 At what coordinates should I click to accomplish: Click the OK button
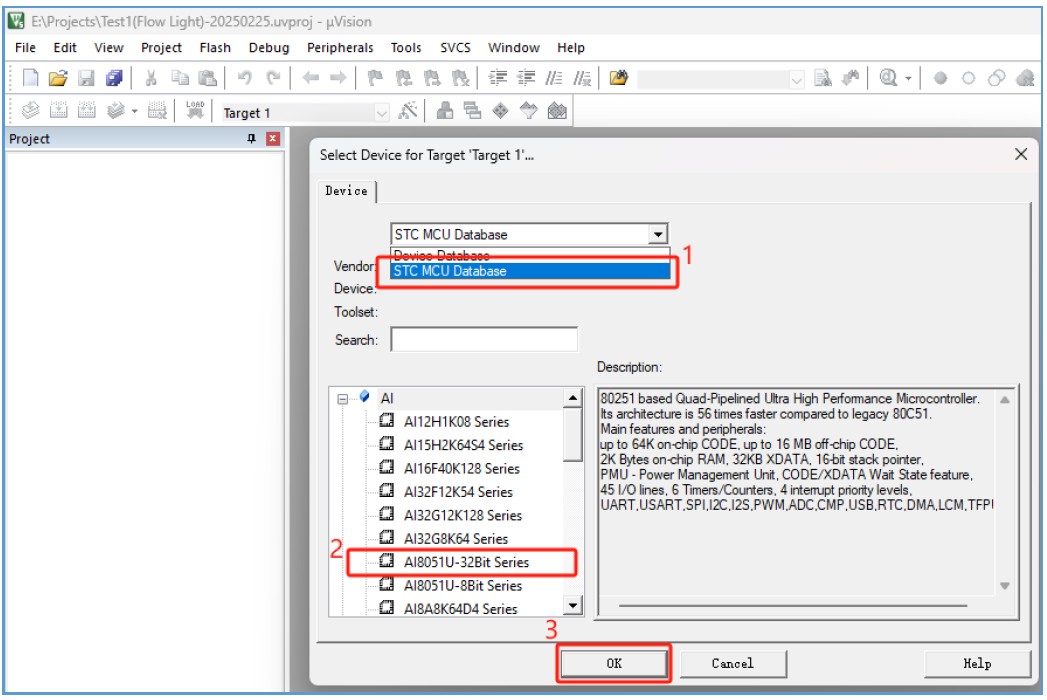click(614, 663)
